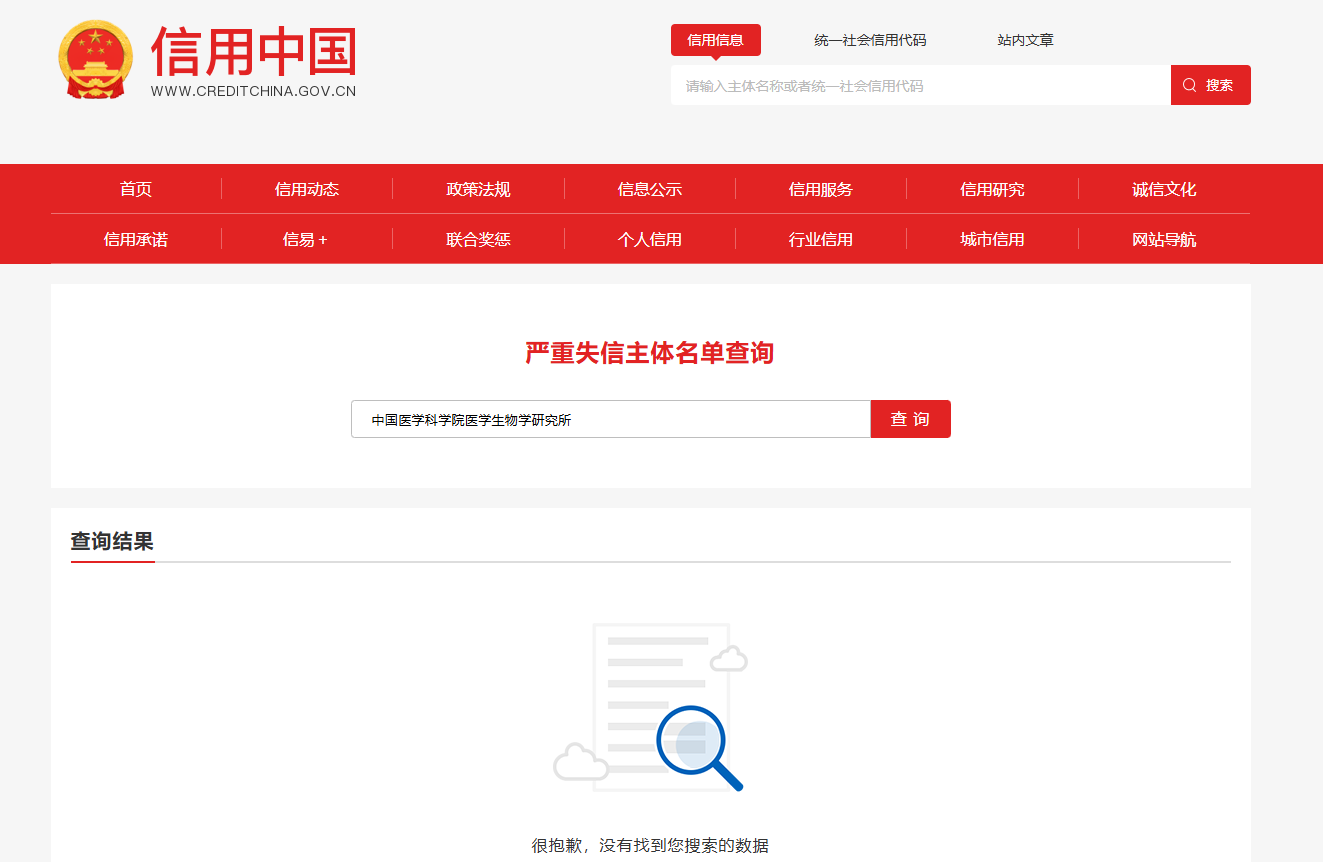Viewport: 1323px width, 862px height.
Task: Switch to 统一社会信用代码 search tab
Action: [870, 40]
